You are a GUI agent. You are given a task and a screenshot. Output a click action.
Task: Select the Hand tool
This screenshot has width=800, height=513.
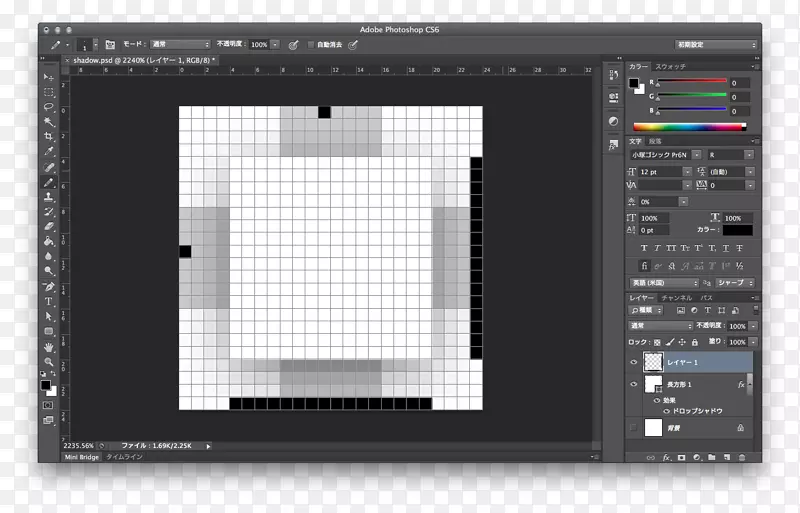[x=48, y=347]
